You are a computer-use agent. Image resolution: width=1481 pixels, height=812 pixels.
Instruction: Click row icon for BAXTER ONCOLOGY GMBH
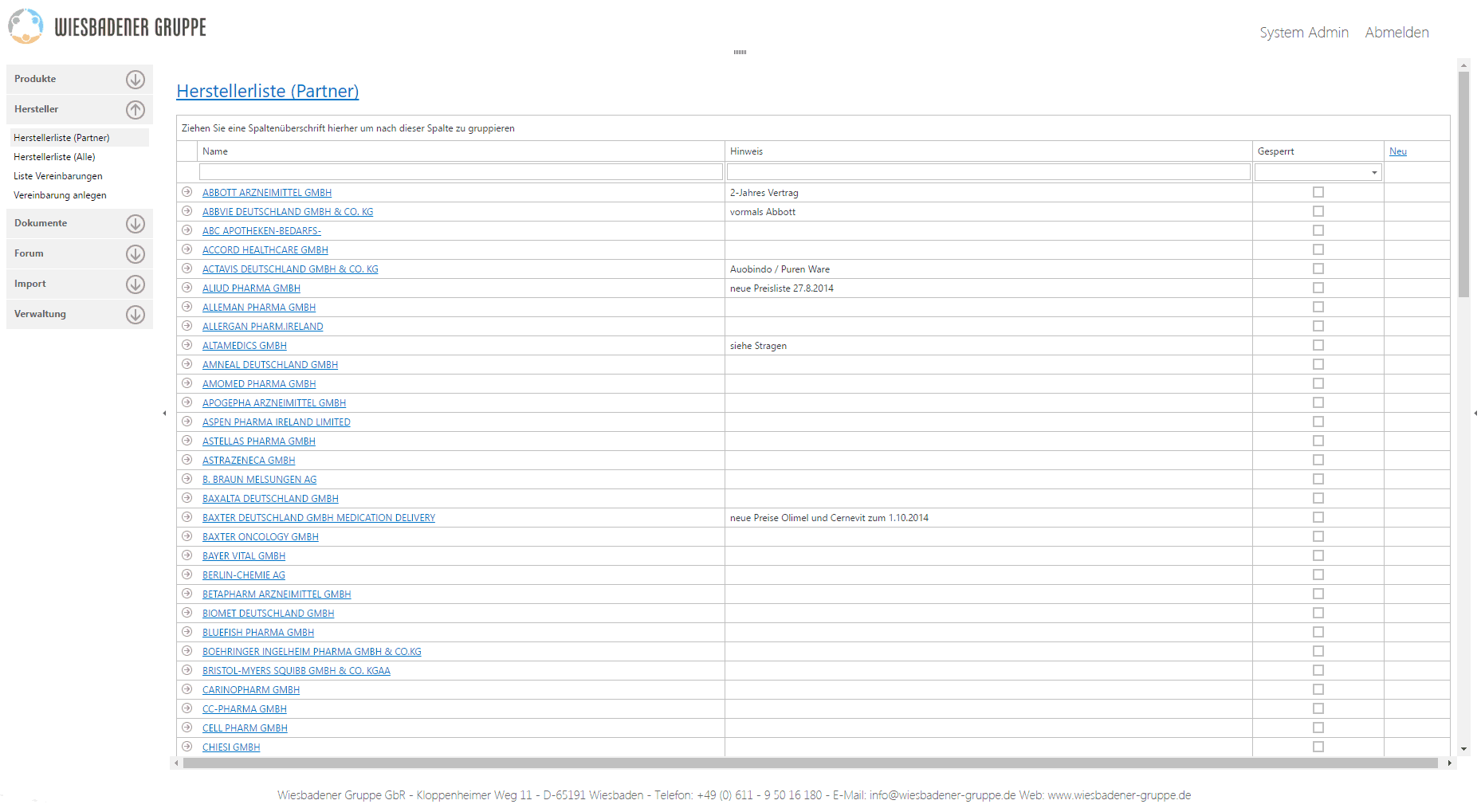187,536
